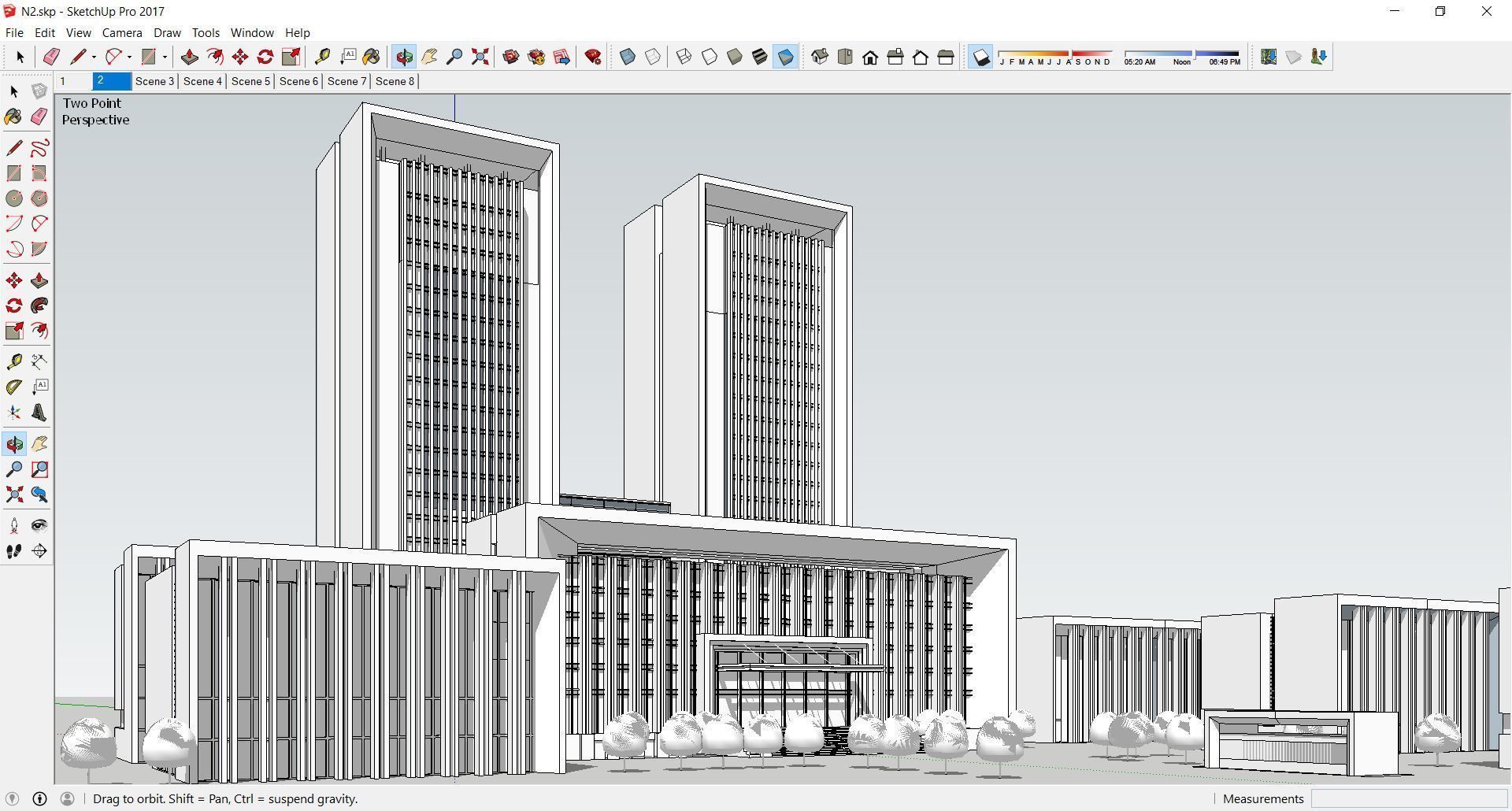1512x811 pixels.
Task: Switch to Left view
Action: click(x=946, y=57)
